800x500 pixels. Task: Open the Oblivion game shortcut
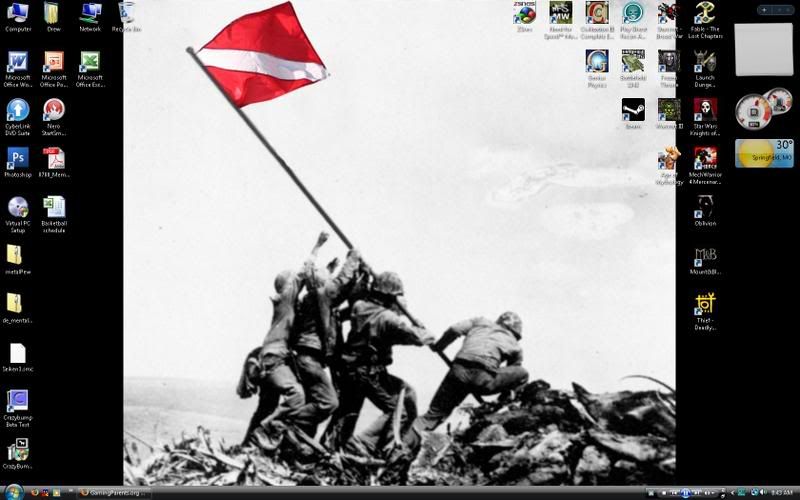(x=705, y=206)
